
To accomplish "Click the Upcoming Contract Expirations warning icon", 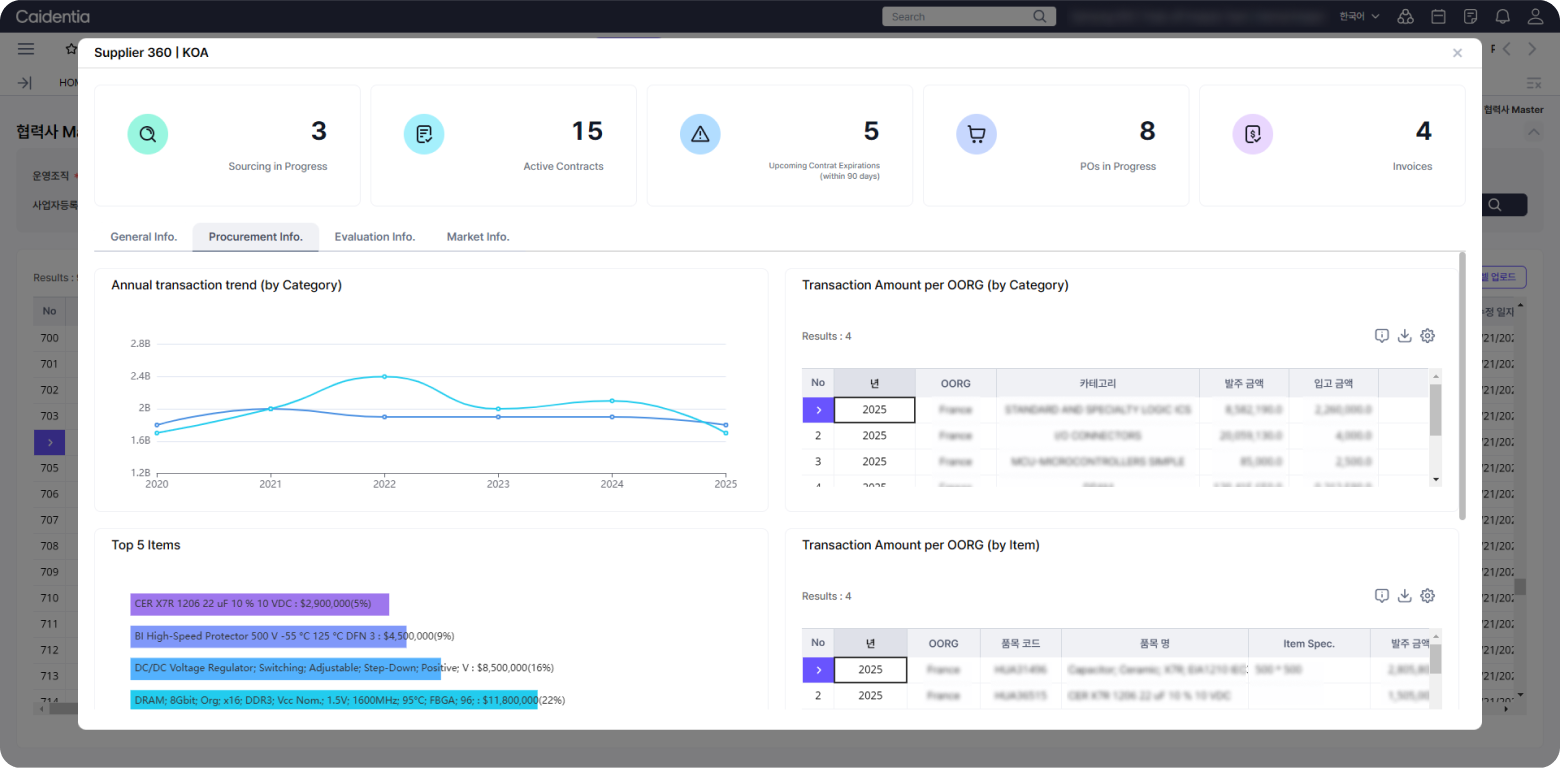I will (700, 134).
